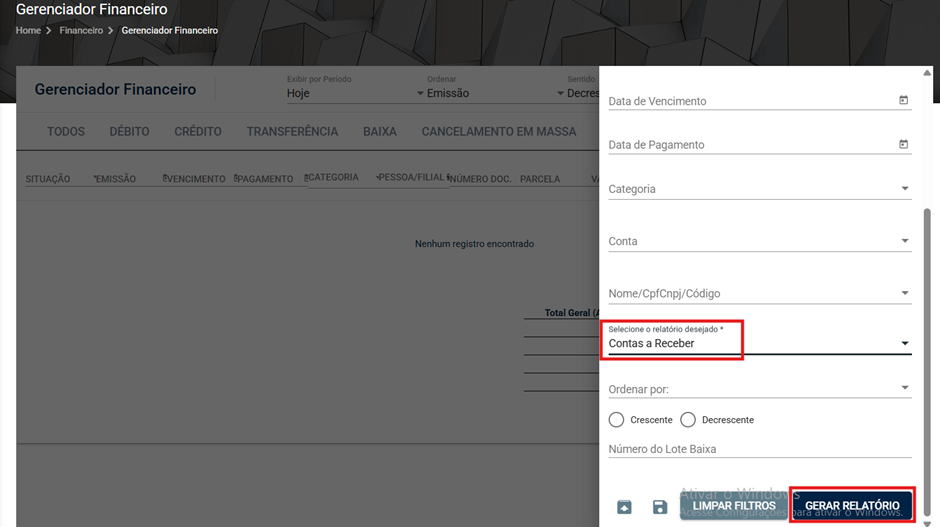940x527 pixels.
Task: Select the Decrescente radio button
Action: pos(688,420)
